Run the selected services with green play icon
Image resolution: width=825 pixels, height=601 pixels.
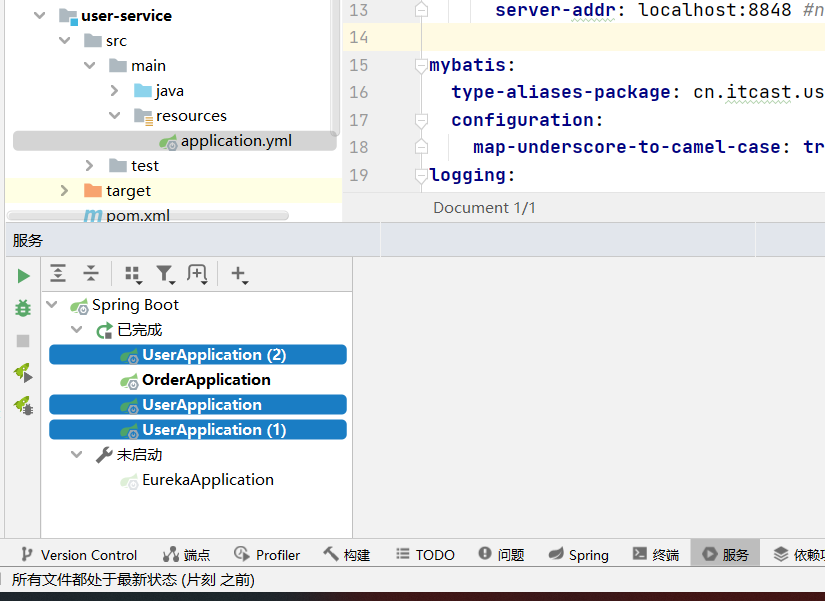pos(23,276)
